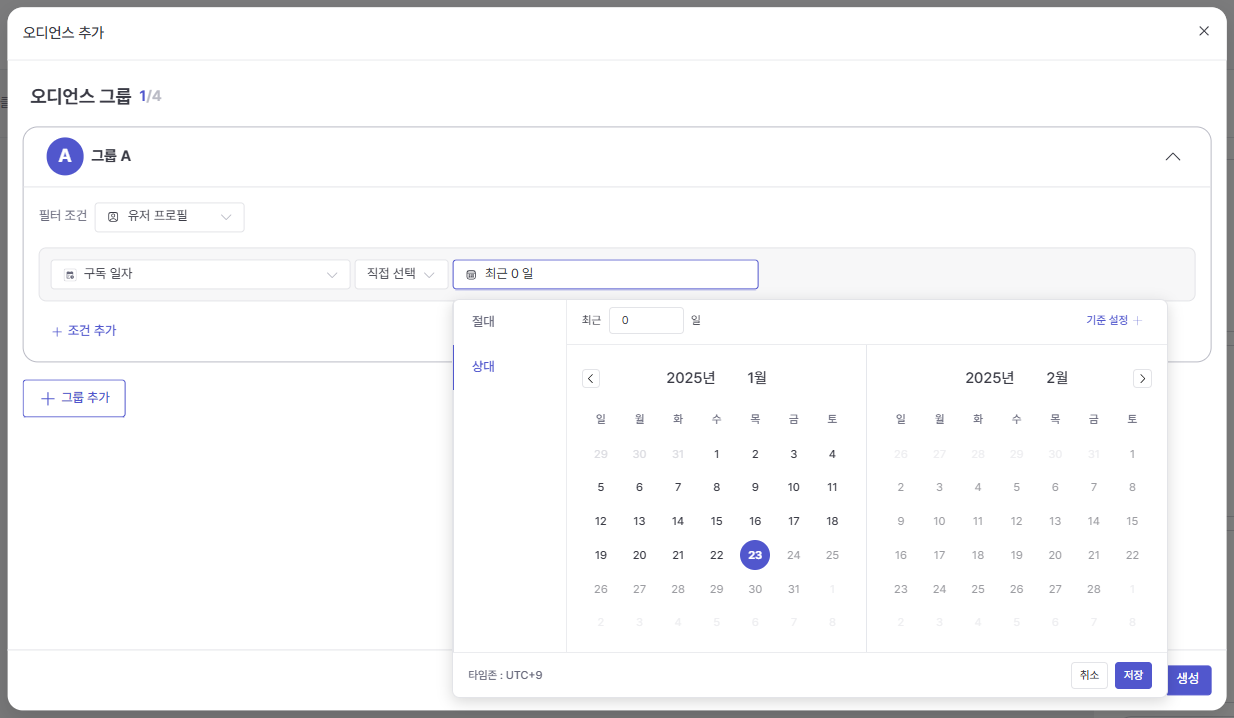Image resolution: width=1234 pixels, height=718 pixels.
Task: Click the 취소 button
Action: coord(1089,676)
